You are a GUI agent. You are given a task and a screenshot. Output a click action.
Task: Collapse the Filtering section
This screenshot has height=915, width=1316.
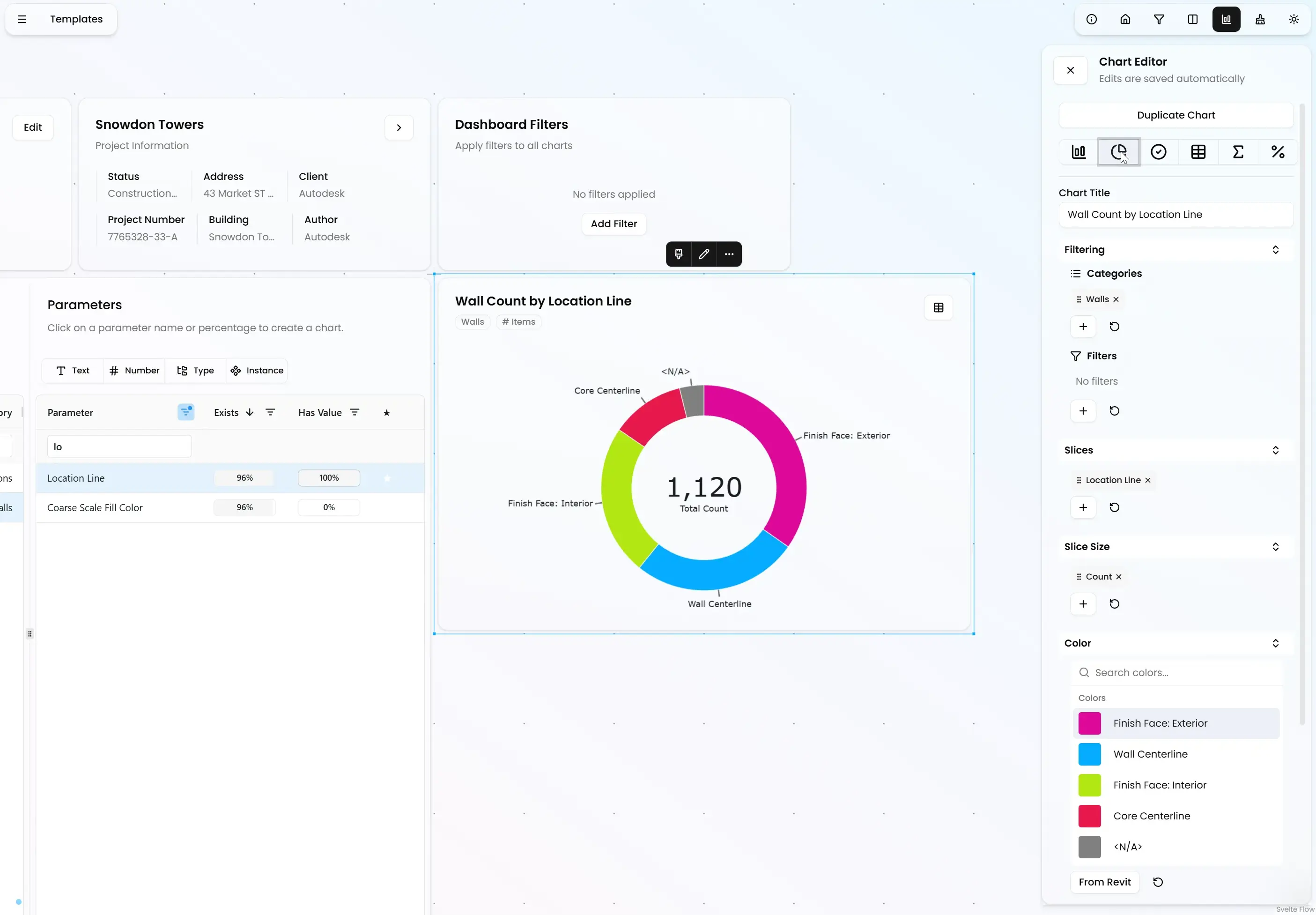(x=1275, y=249)
